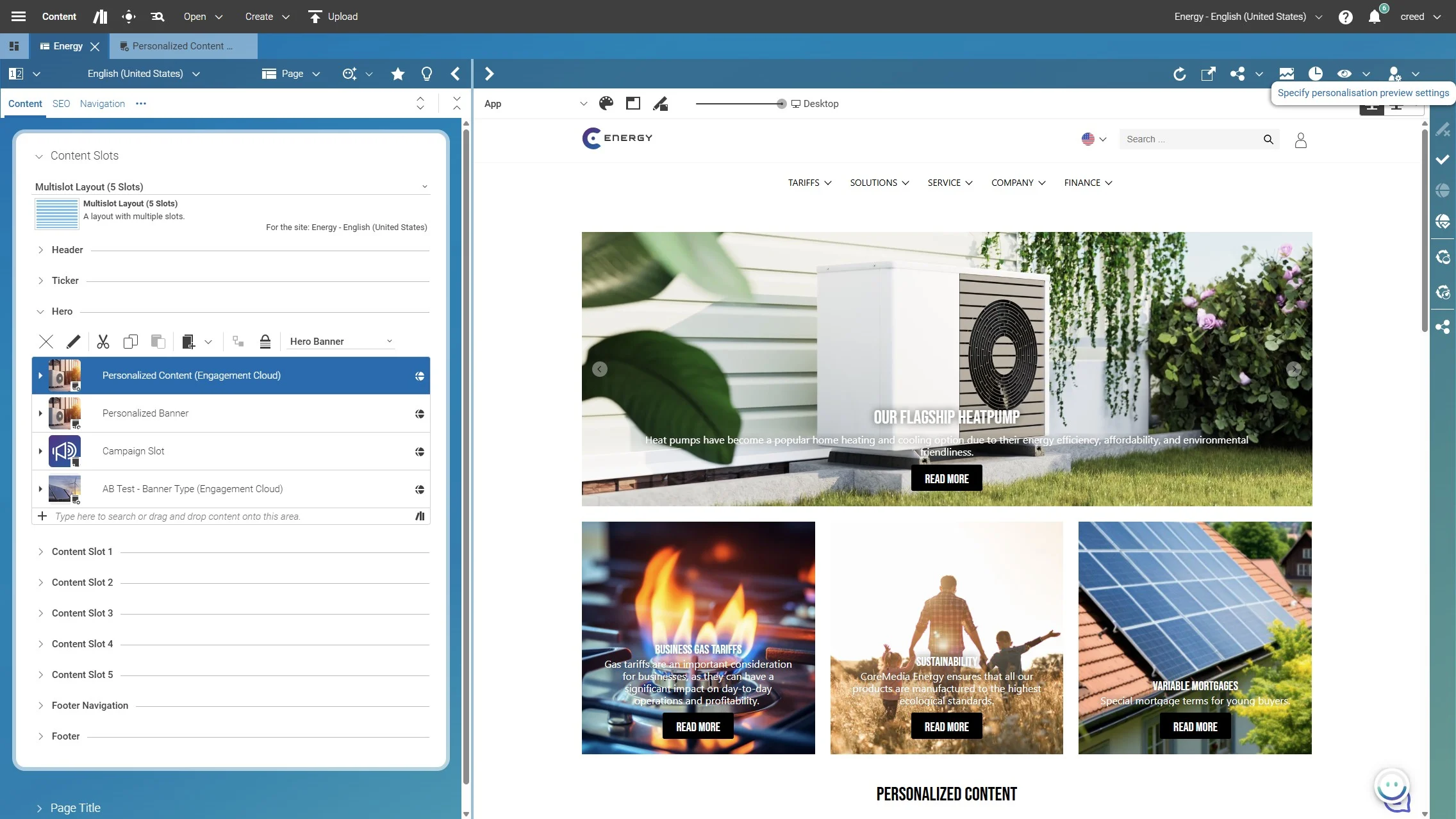Click READ MORE on the heatpump banner

pyautogui.click(x=946, y=479)
